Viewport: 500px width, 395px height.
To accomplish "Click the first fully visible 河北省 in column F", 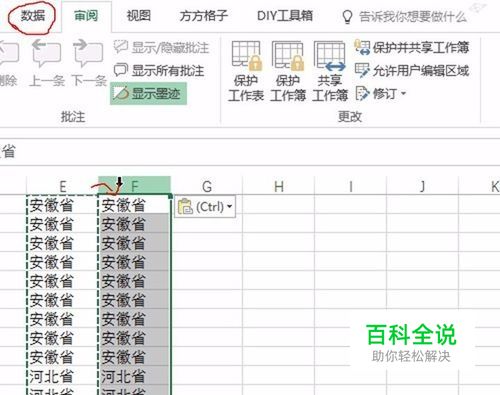I will pos(135,376).
